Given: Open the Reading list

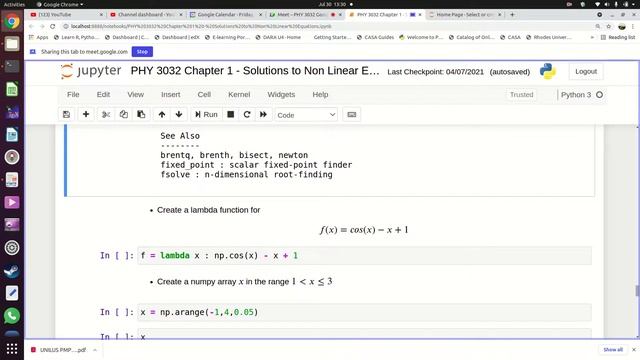Looking at the screenshot, I should pos(618,37).
